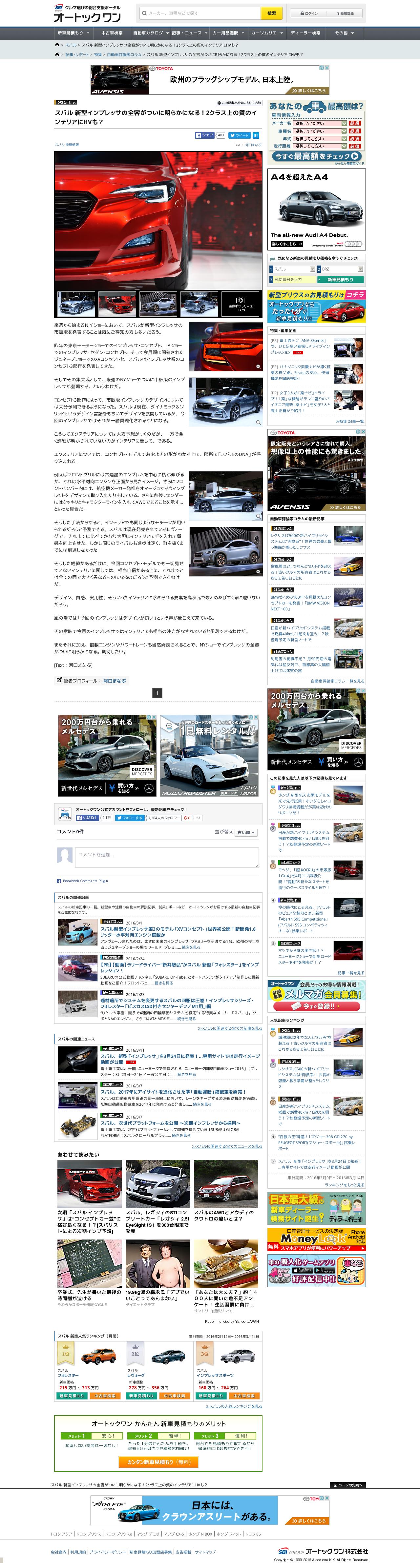Expand the カーソムリエ navigation menu
The image size is (420, 1568).
coord(266,33)
